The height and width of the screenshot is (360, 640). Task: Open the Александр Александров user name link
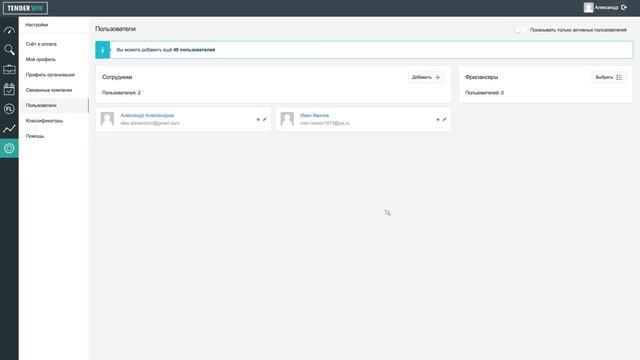tap(147, 116)
